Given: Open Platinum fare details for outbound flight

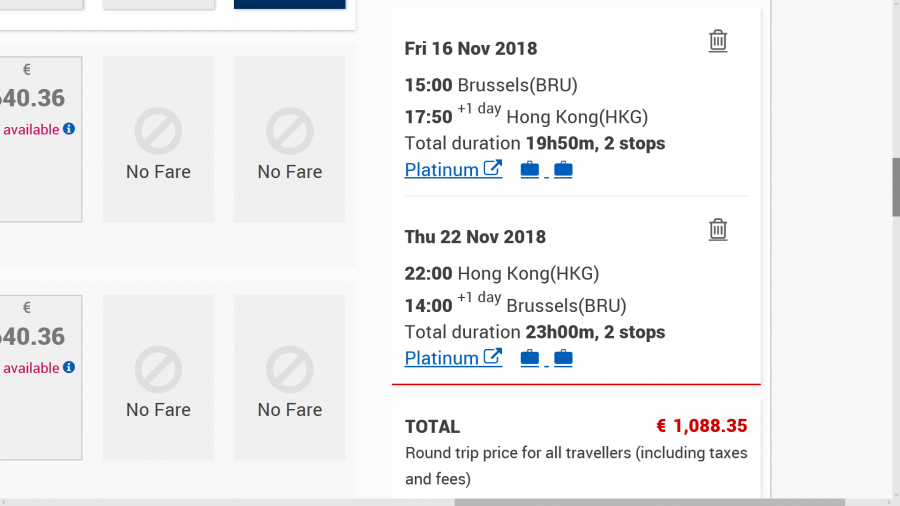Looking at the screenshot, I should point(453,170).
